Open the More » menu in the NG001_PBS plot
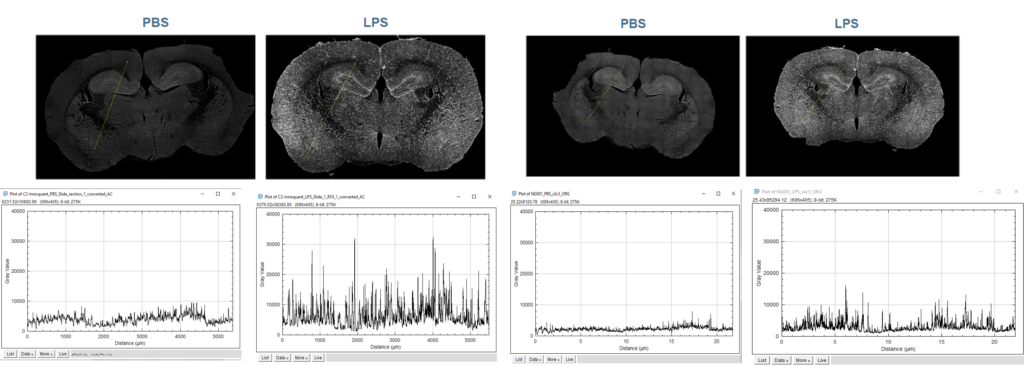 coord(554,359)
